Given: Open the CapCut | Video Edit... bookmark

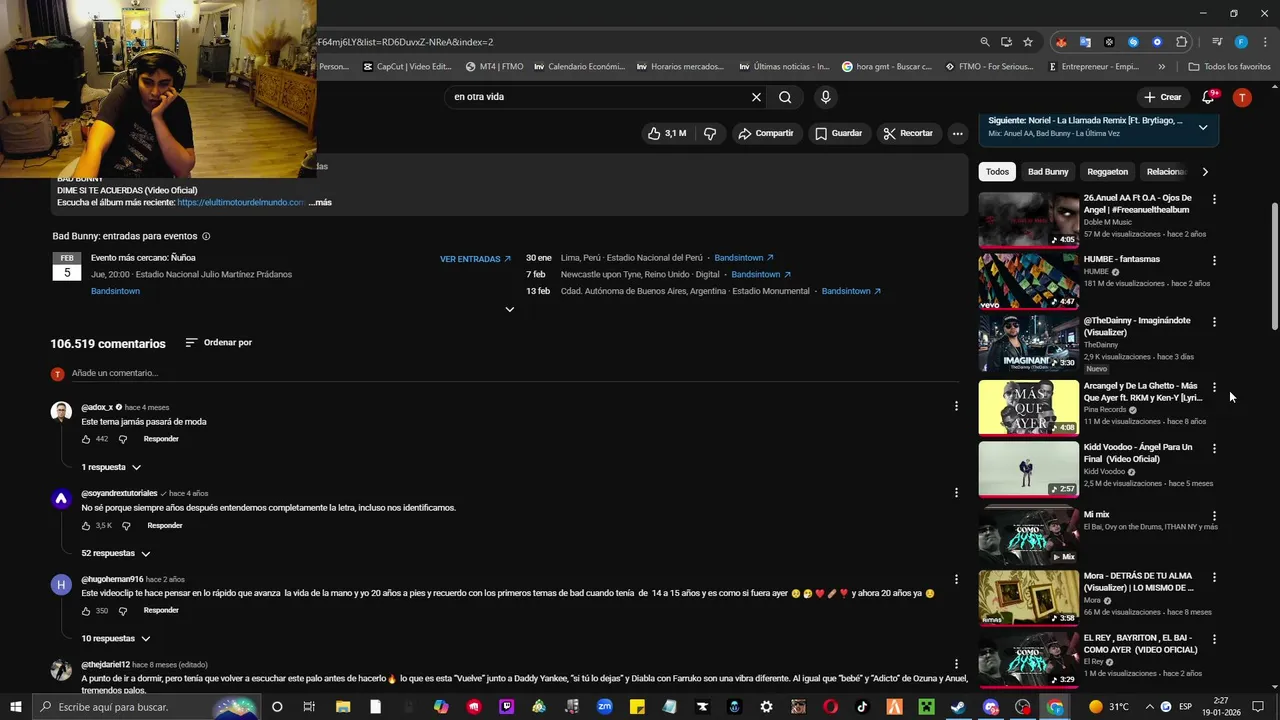Looking at the screenshot, I should point(407,67).
